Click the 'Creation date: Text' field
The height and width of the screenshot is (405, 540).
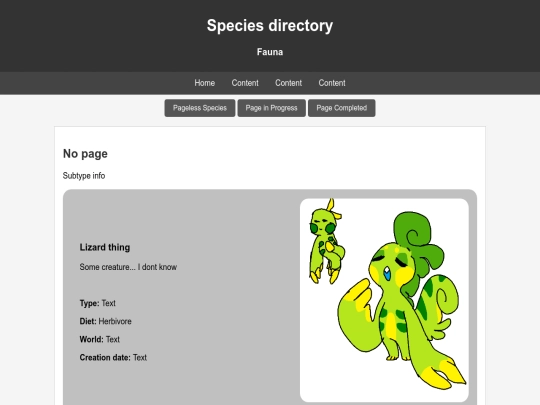[x=113, y=357]
